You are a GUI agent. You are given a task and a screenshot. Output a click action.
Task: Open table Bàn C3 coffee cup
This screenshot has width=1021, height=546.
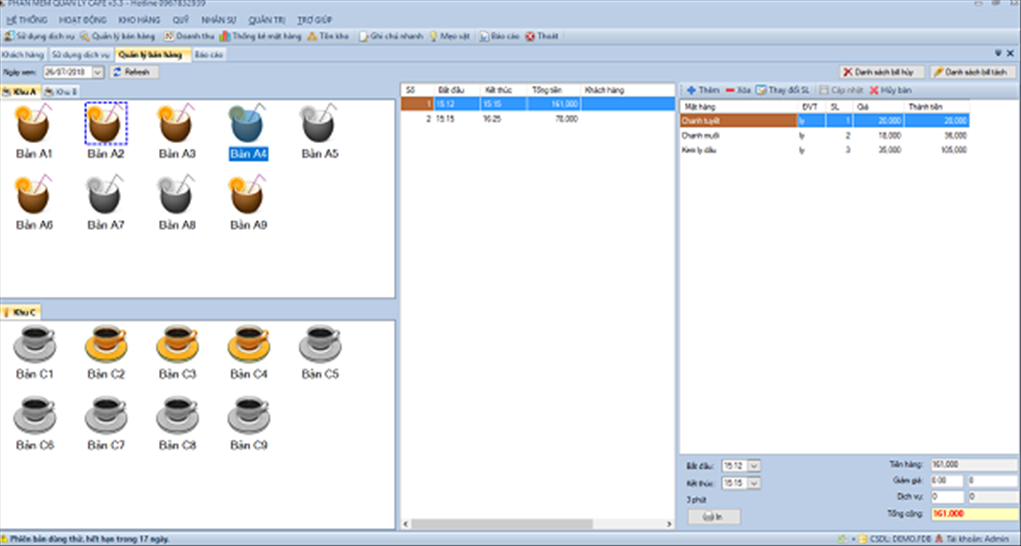pos(175,343)
